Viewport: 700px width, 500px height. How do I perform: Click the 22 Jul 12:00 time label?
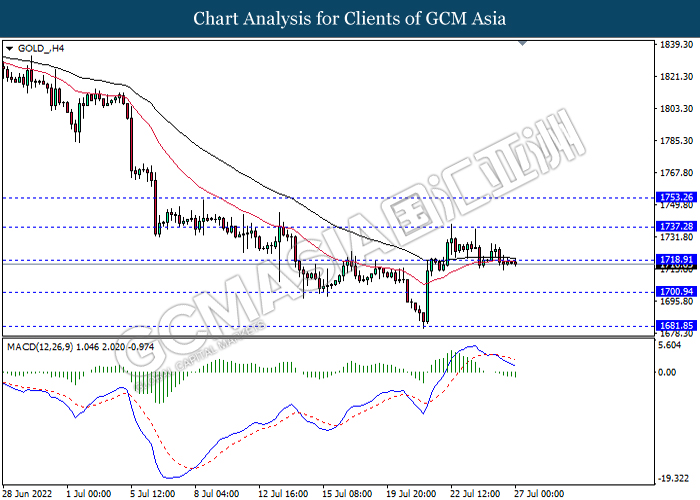coord(475,494)
